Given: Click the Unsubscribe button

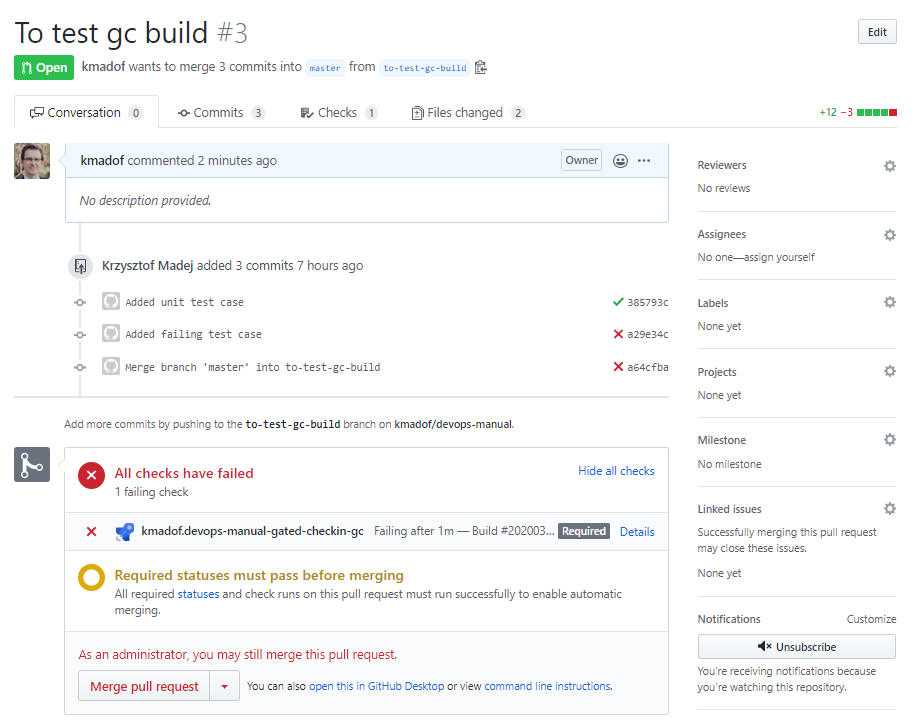Looking at the screenshot, I should click(796, 646).
